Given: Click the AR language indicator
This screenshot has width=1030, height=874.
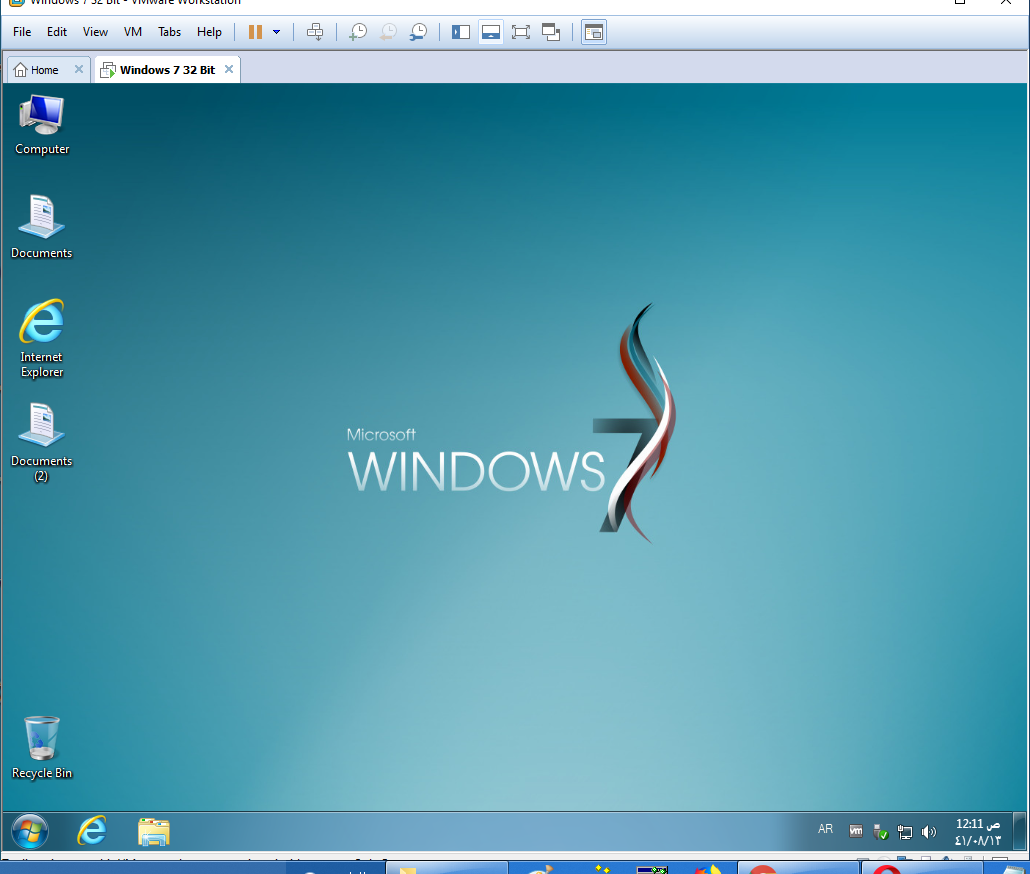Looking at the screenshot, I should tap(825, 829).
